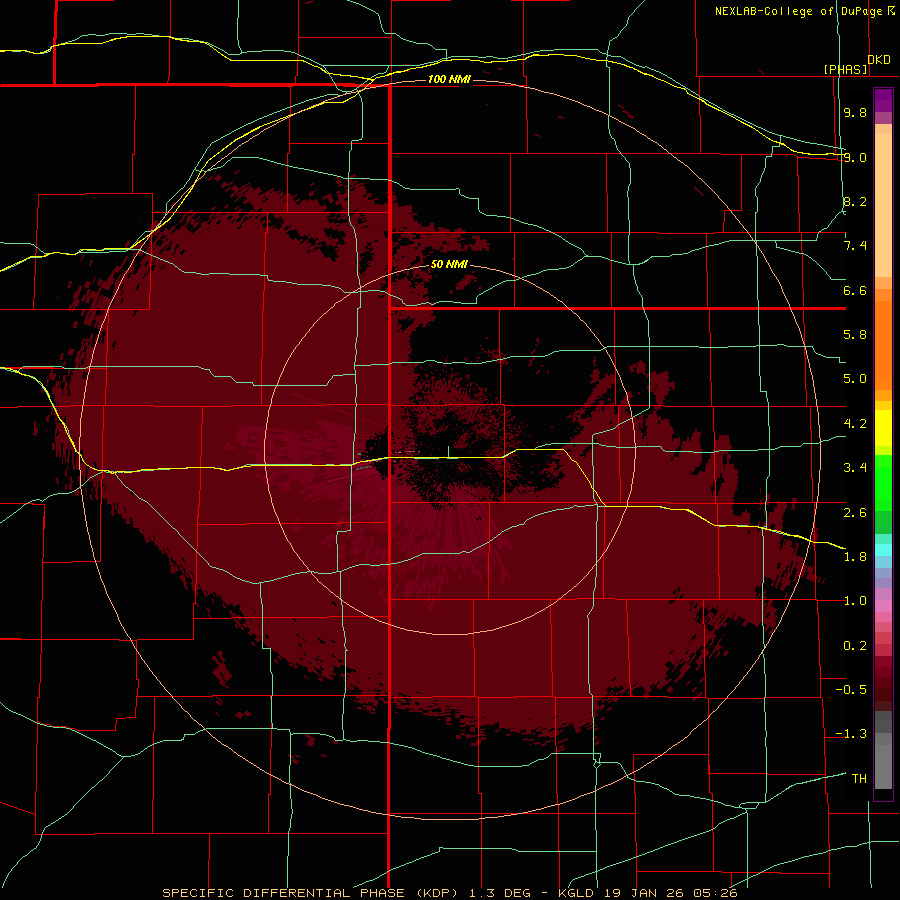Select the 5.0 value on the color scale
This screenshot has height=900, width=900.
855,379
